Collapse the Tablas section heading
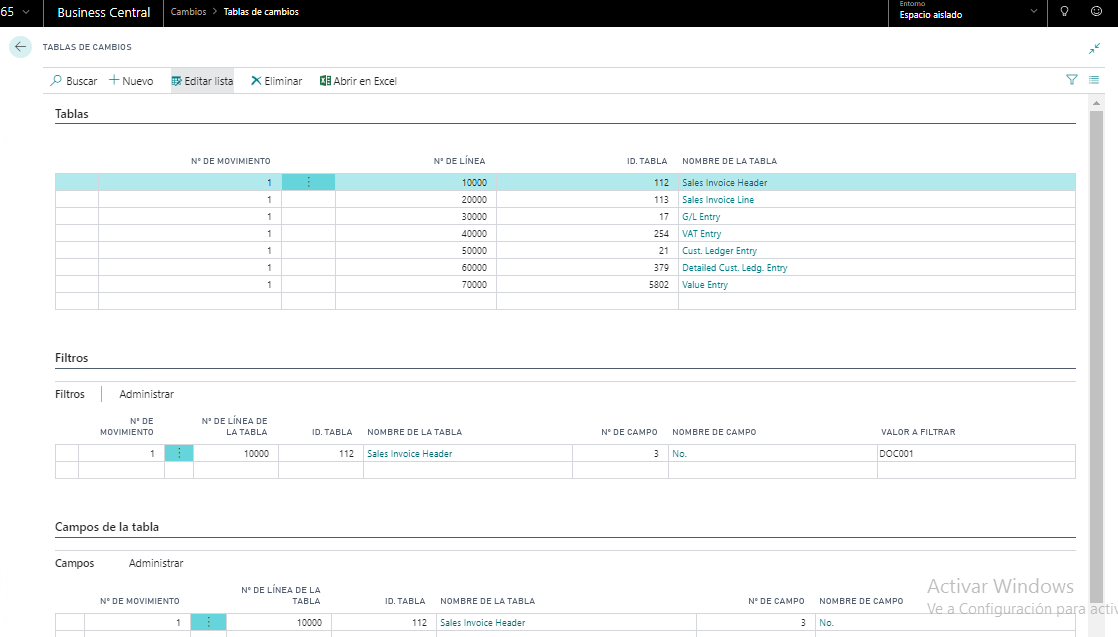This screenshot has width=1118, height=637. 72,114
